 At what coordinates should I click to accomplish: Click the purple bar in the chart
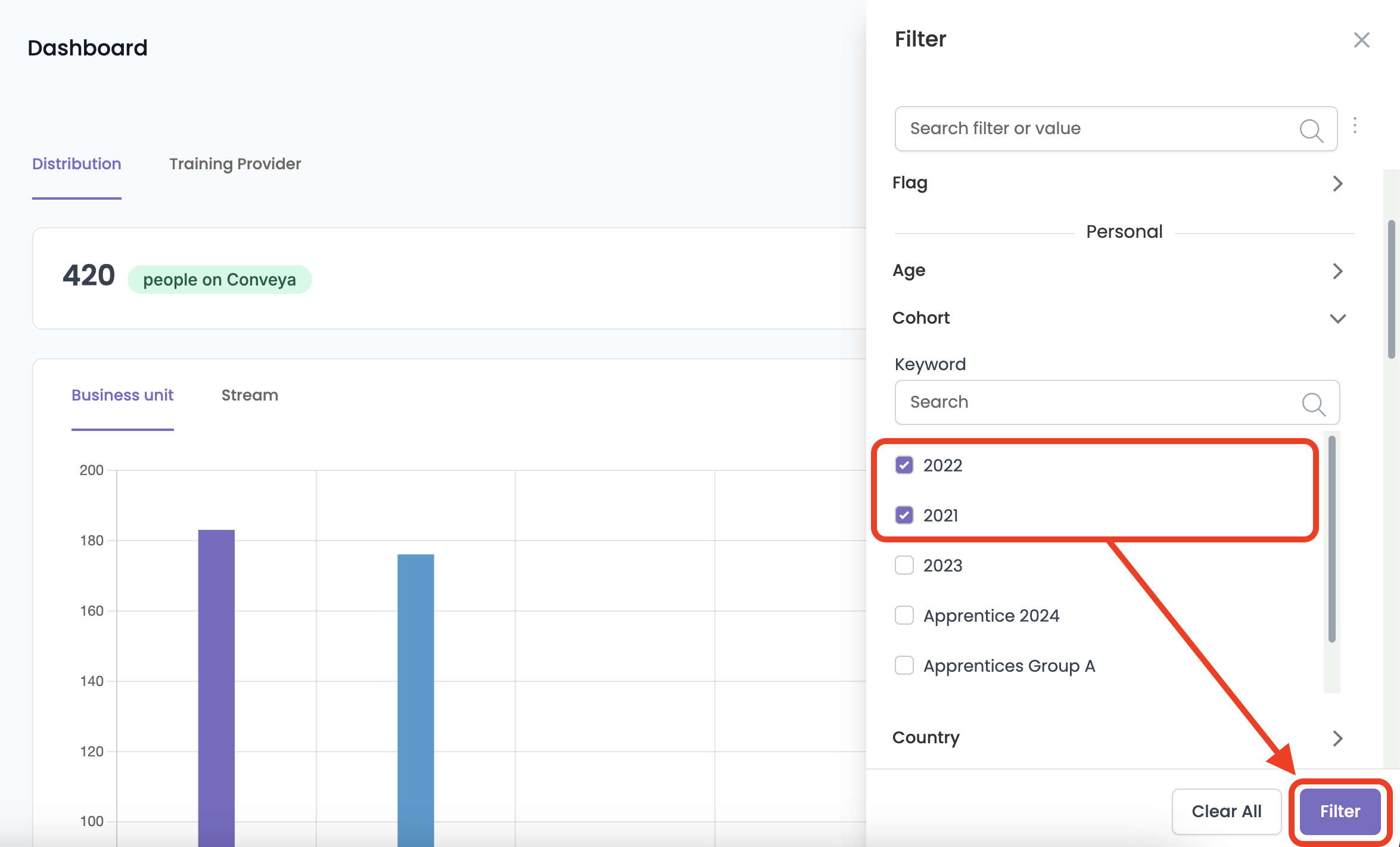click(x=216, y=687)
